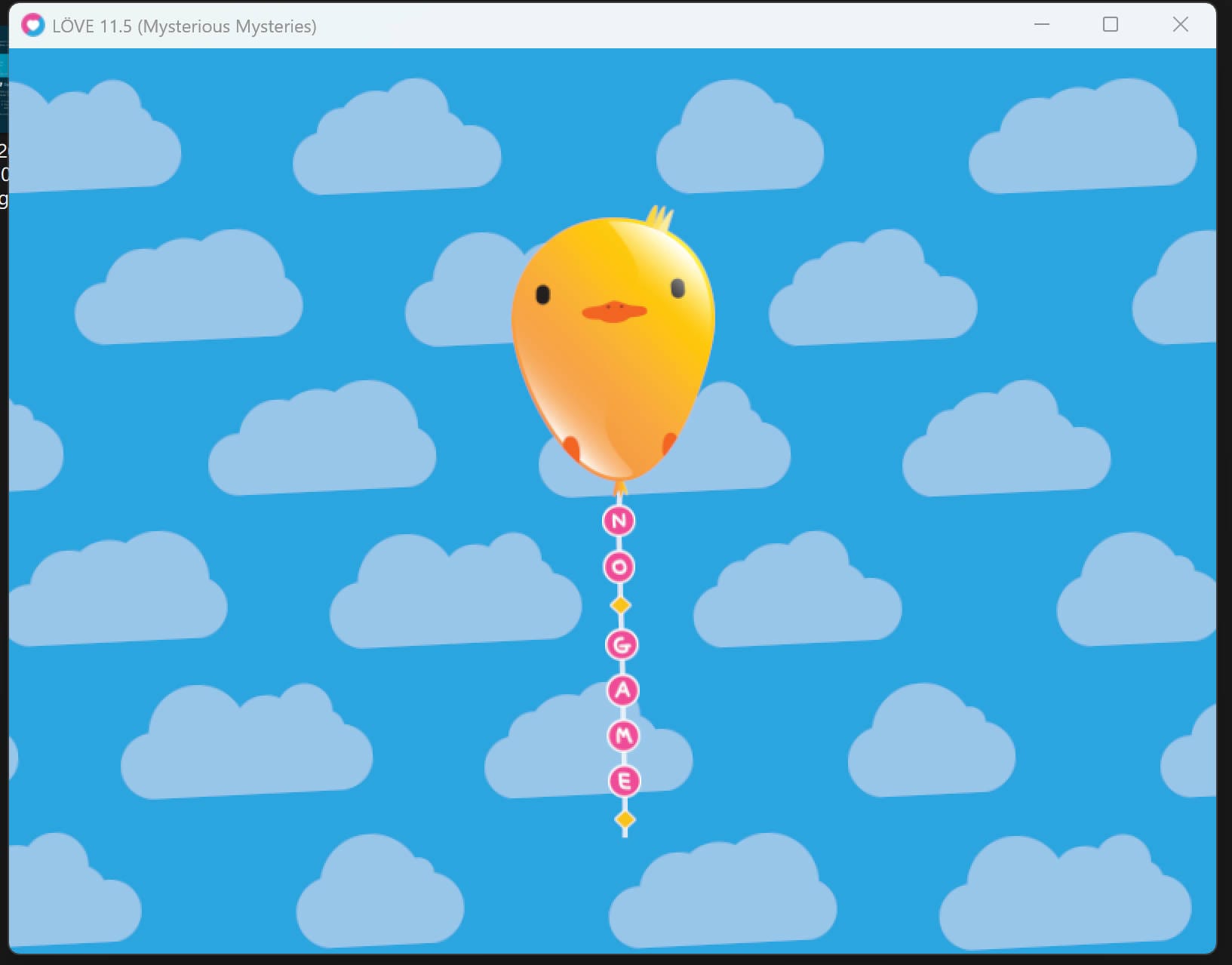1232x965 pixels.
Task: Click the yellow diamond bead between O and G
Action: pos(621,604)
